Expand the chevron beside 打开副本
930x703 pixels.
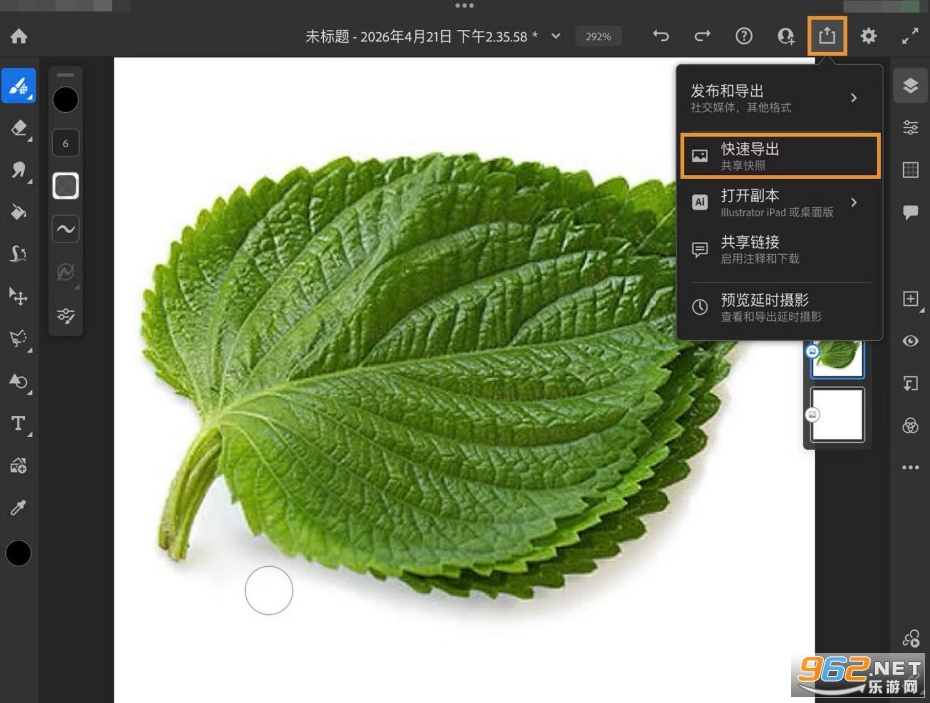click(854, 202)
